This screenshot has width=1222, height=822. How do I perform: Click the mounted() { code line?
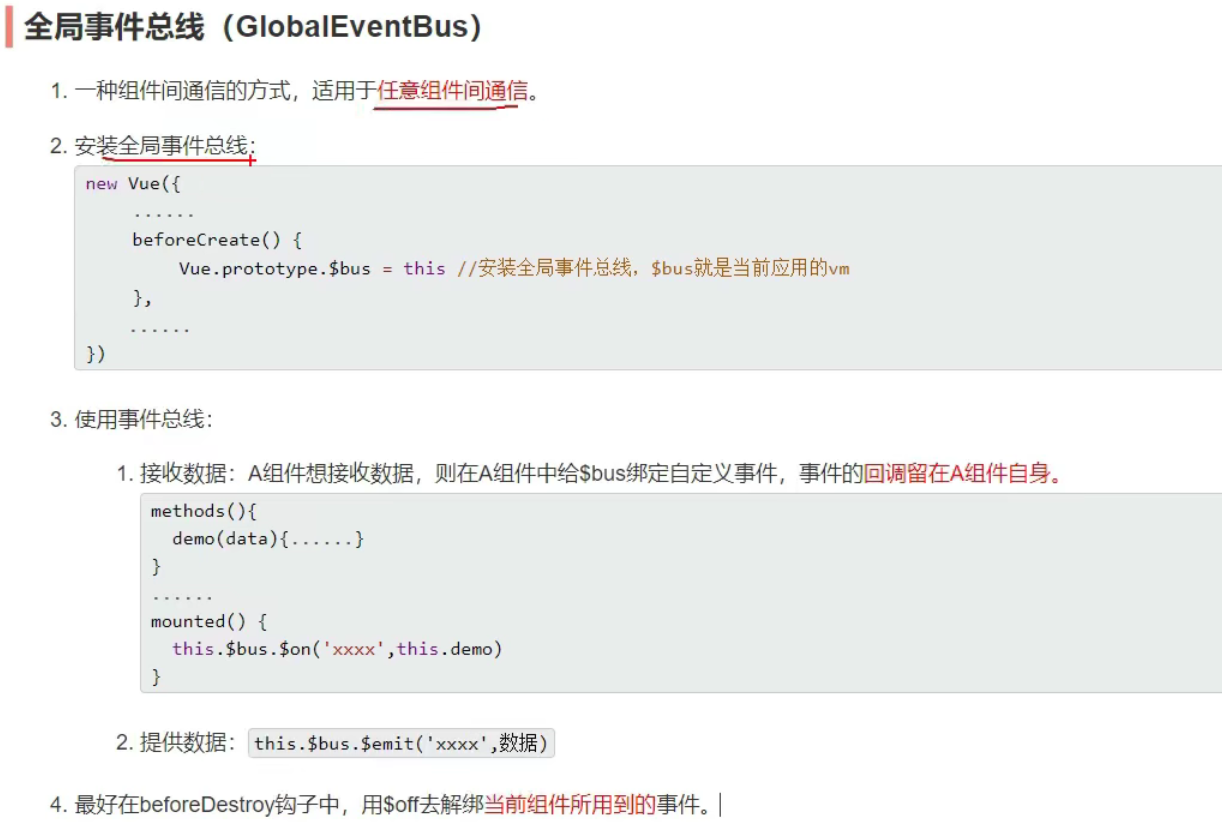(208, 621)
